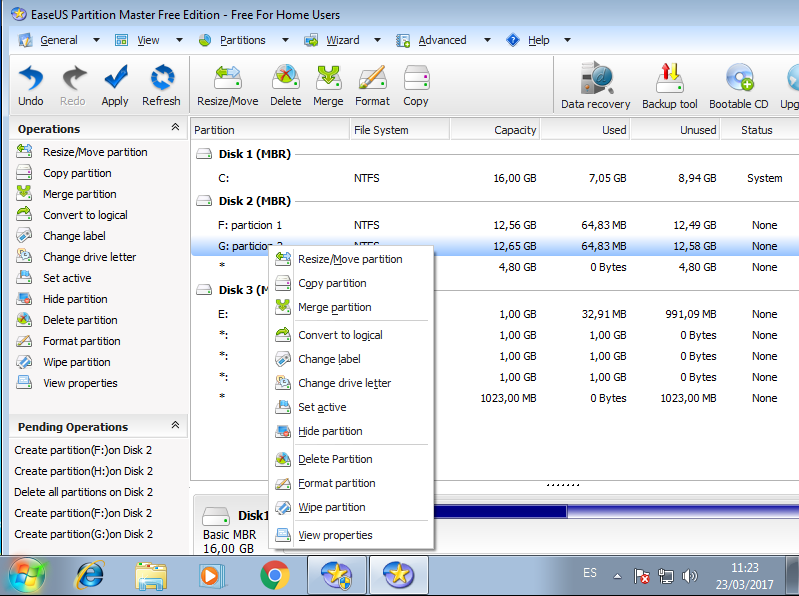Open the Data recovery tool
The image size is (799, 596).
click(596, 85)
